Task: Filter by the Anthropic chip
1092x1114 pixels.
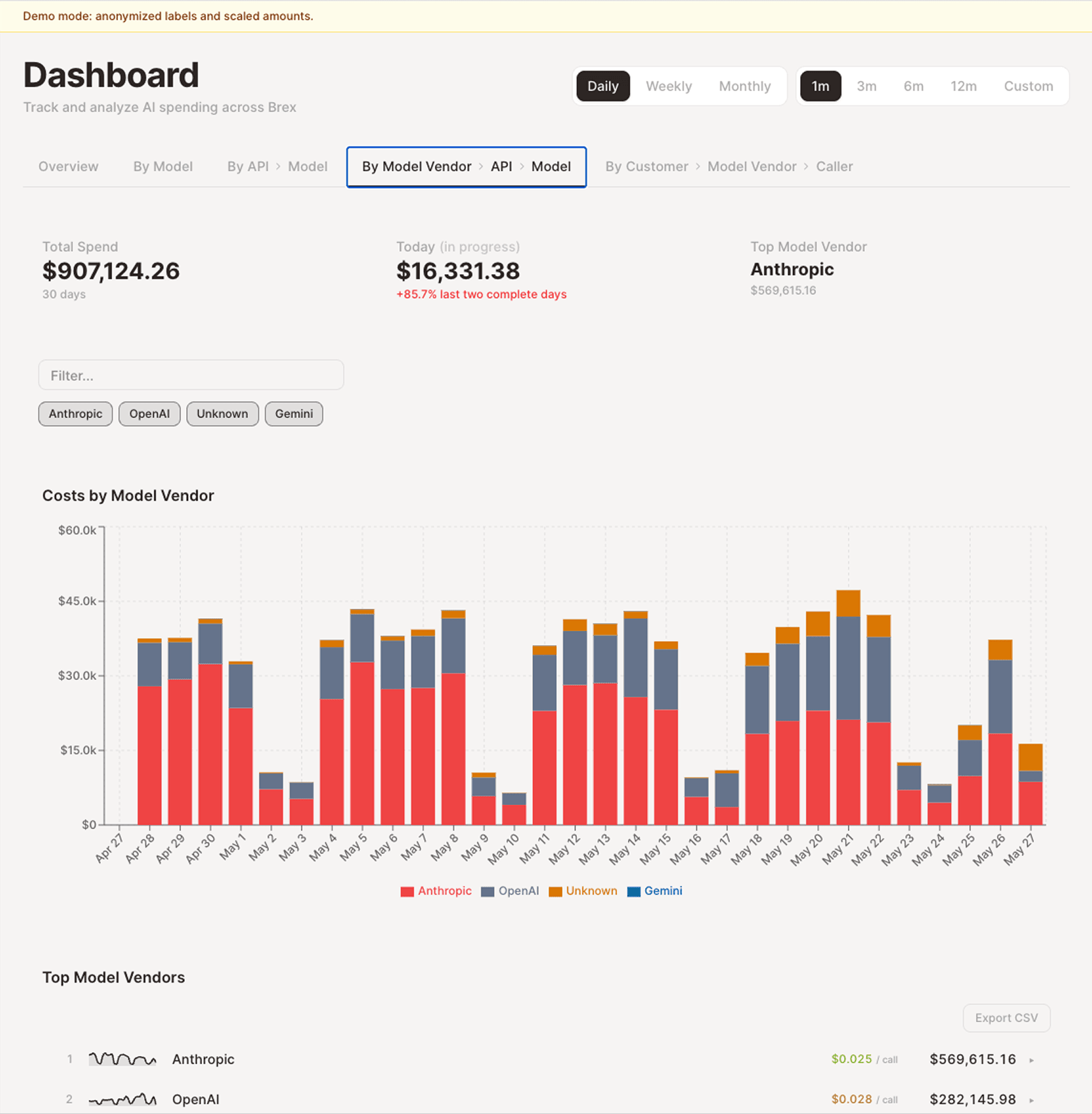Action: click(75, 414)
